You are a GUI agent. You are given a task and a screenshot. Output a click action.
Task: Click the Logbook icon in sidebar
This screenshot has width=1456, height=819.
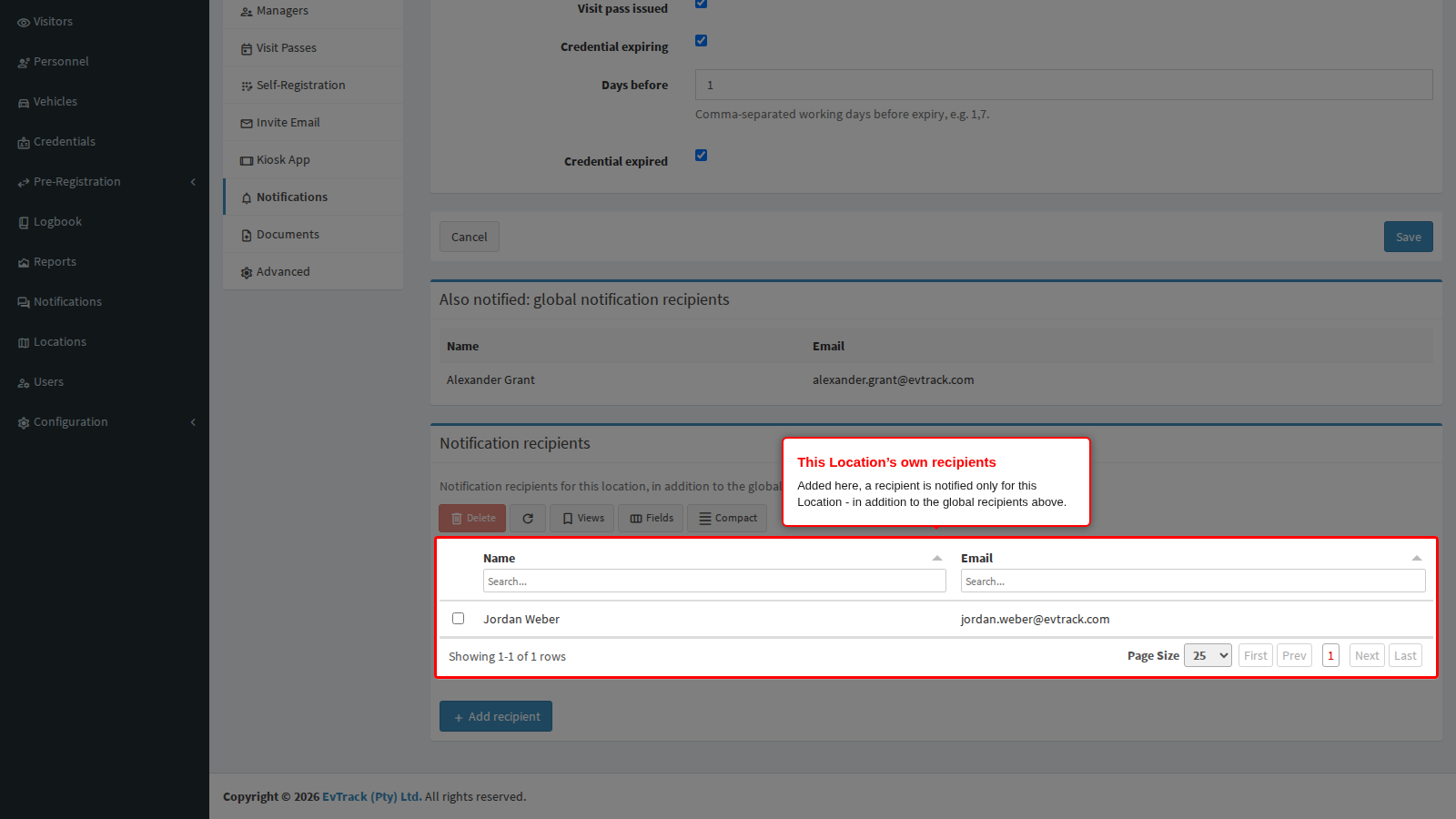[x=24, y=223]
